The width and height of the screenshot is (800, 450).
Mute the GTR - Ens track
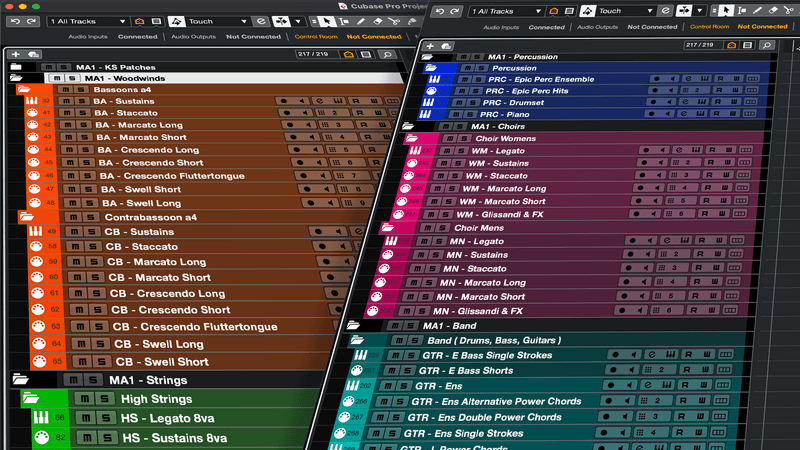coord(388,386)
